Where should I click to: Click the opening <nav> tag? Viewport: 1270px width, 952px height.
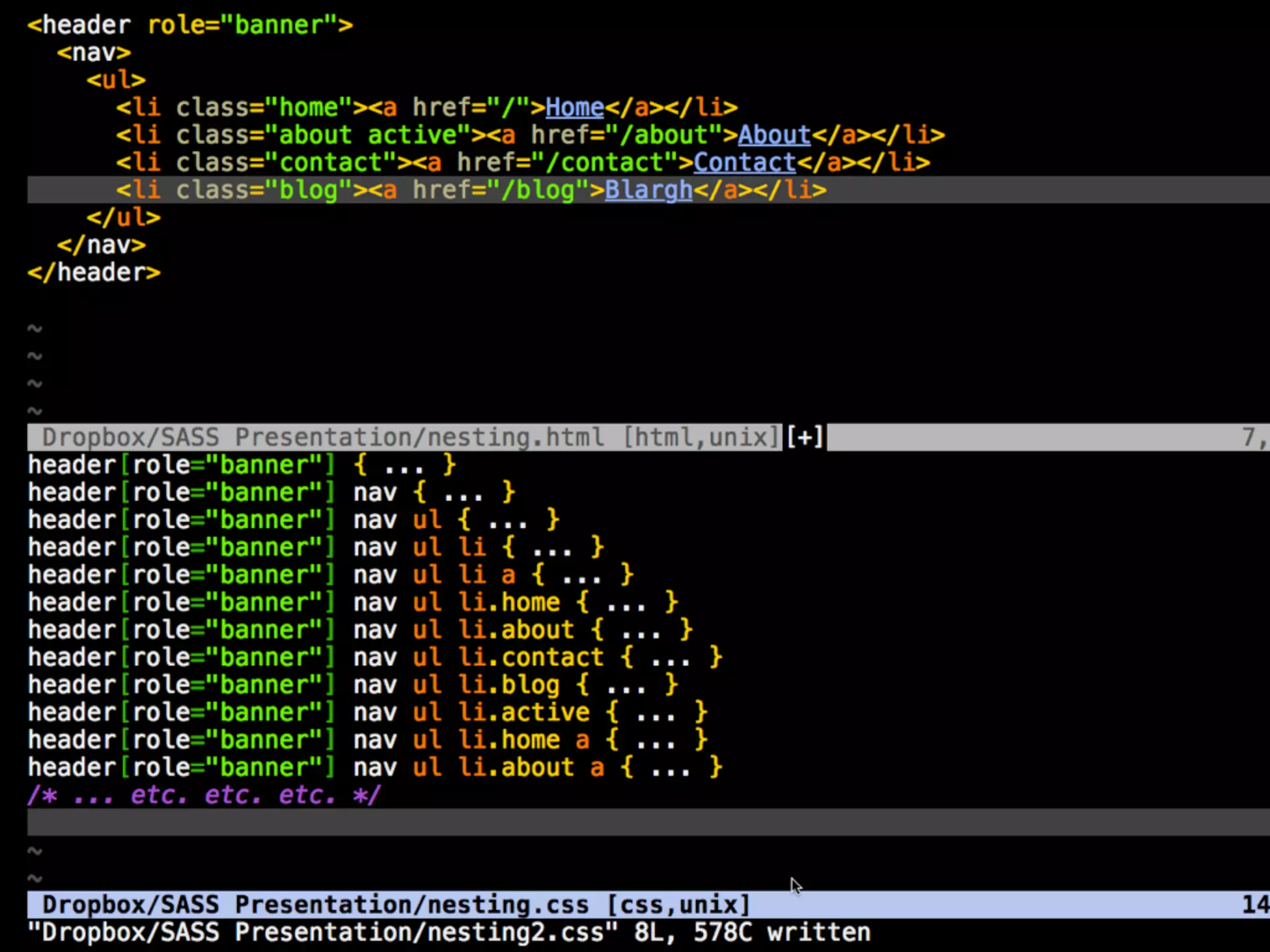94,53
